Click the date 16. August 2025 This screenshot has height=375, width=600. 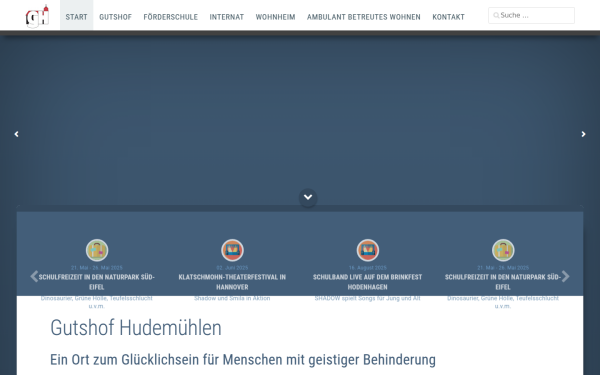[368, 268]
